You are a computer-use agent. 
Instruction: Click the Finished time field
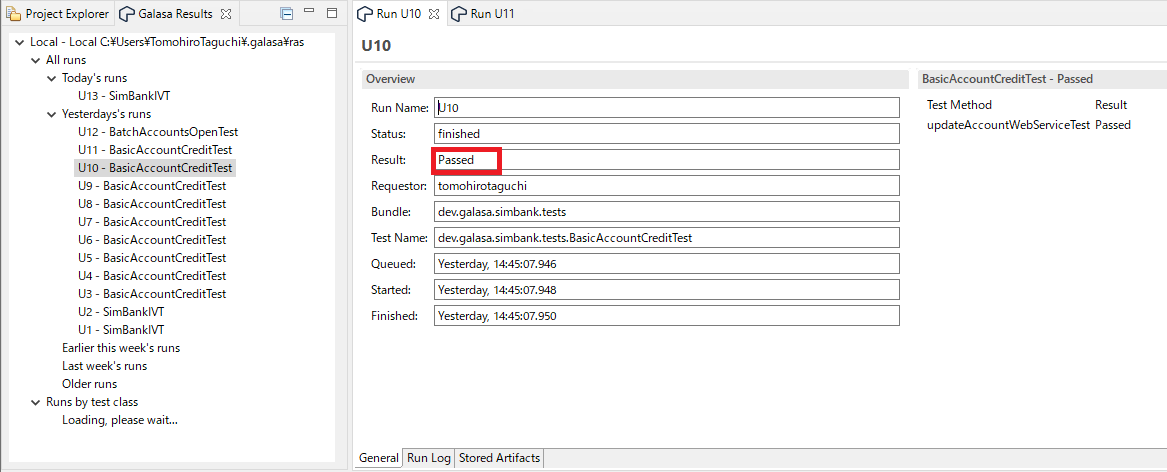(x=667, y=316)
